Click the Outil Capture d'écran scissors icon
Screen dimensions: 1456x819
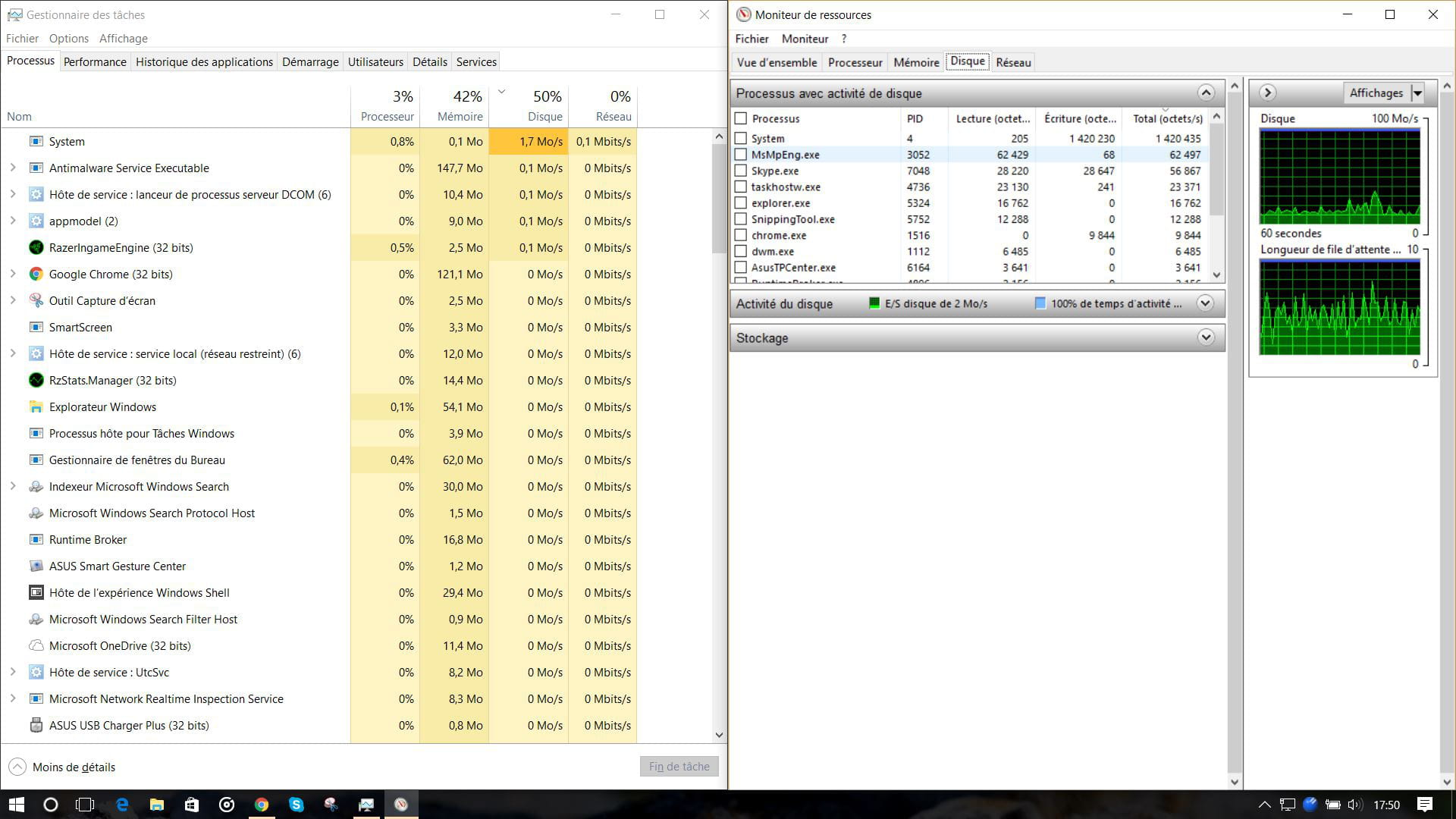coord(36,301)
